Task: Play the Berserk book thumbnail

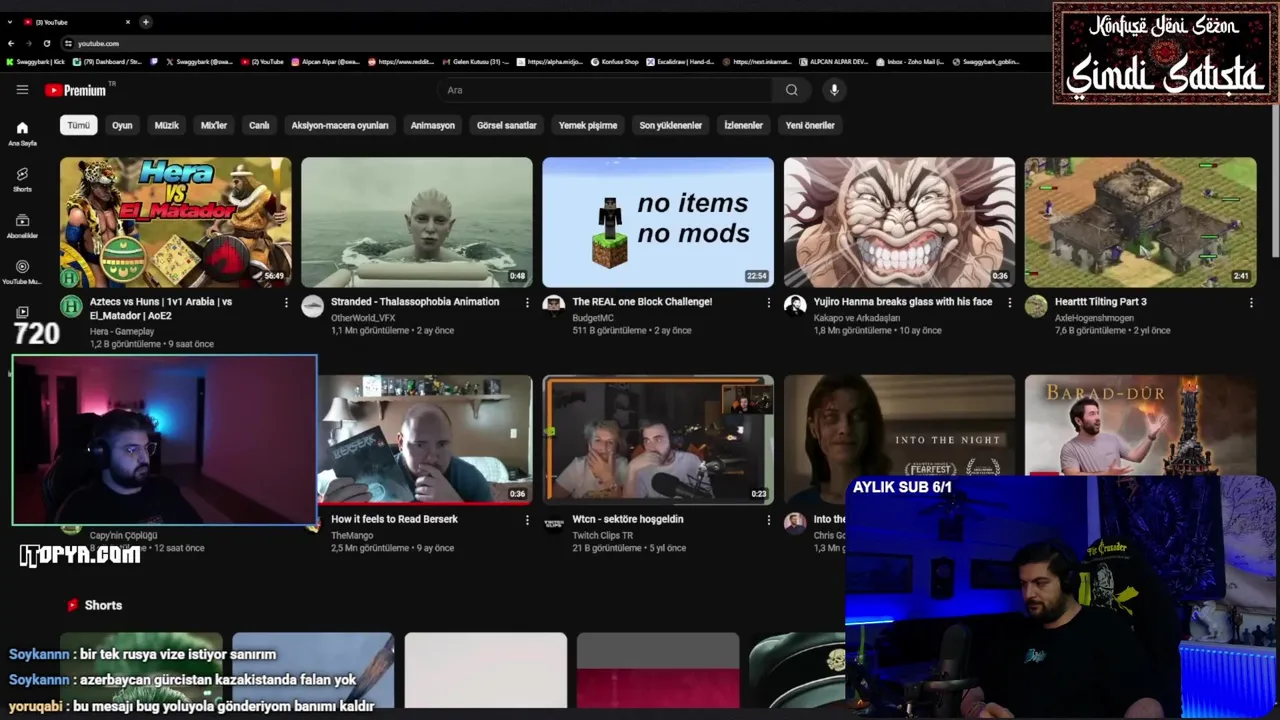Action: click(425, 440)
